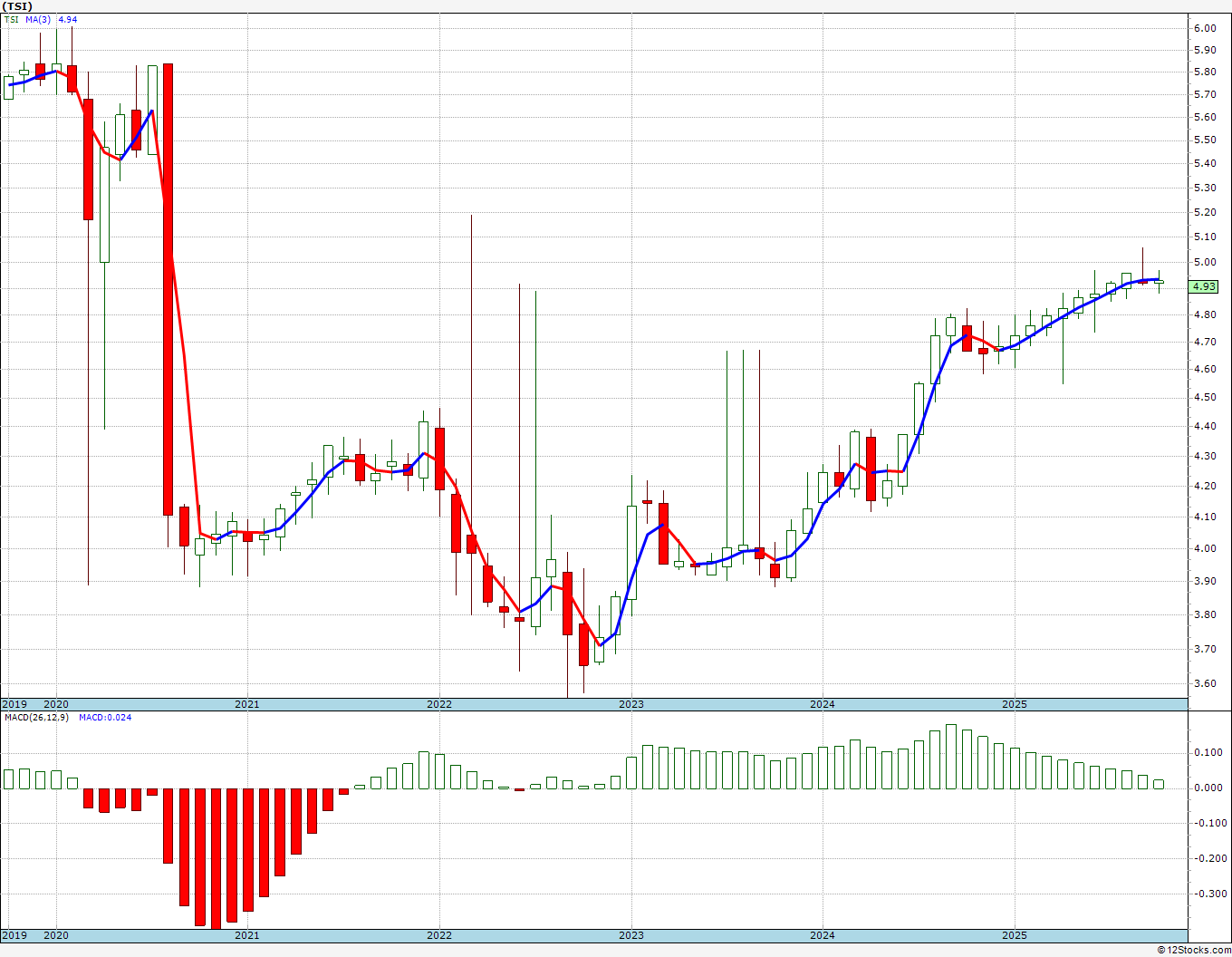1232x957 pixels.
Task: Click the 5.60 price axis label
Action: tap(1205, 117)
